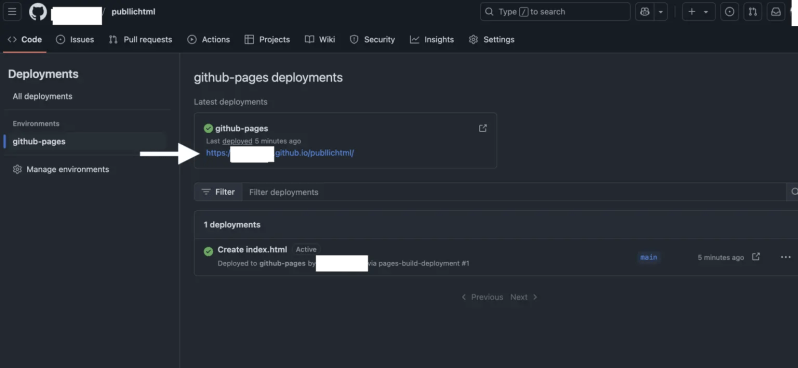798x368 pixels.
Task: Click the Filter button
Action: point(218,192)
